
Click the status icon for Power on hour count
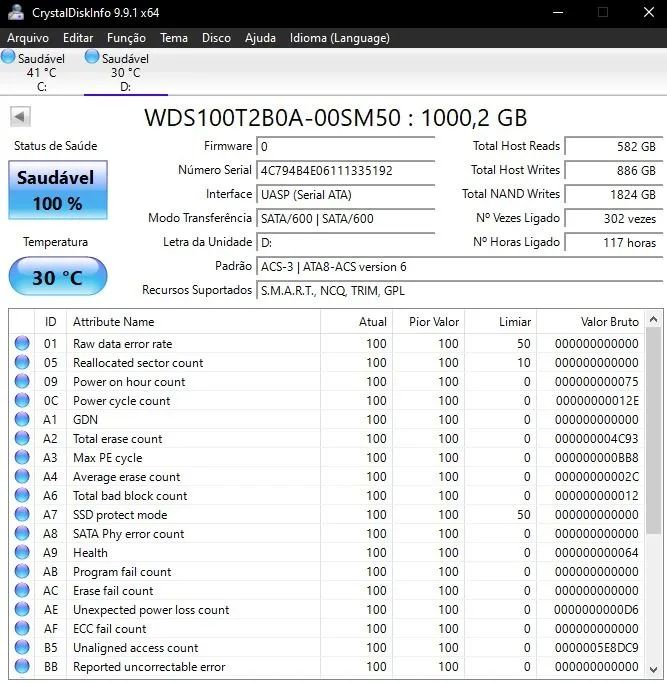[22, 381]
